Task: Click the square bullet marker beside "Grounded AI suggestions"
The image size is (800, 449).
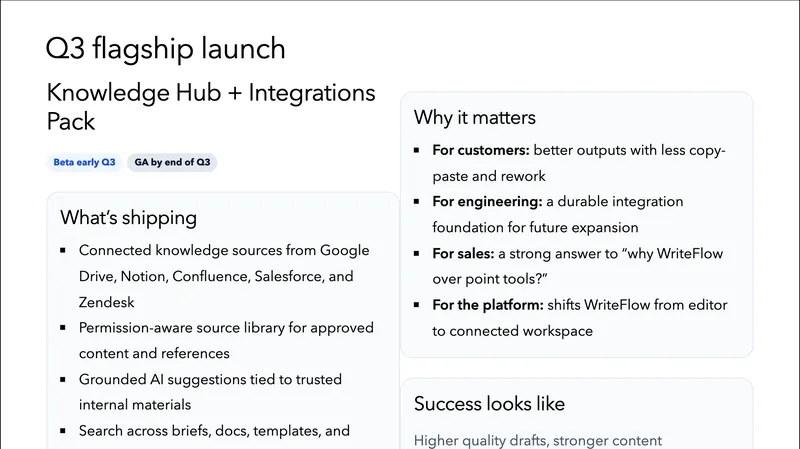Action: click(63, 380)
